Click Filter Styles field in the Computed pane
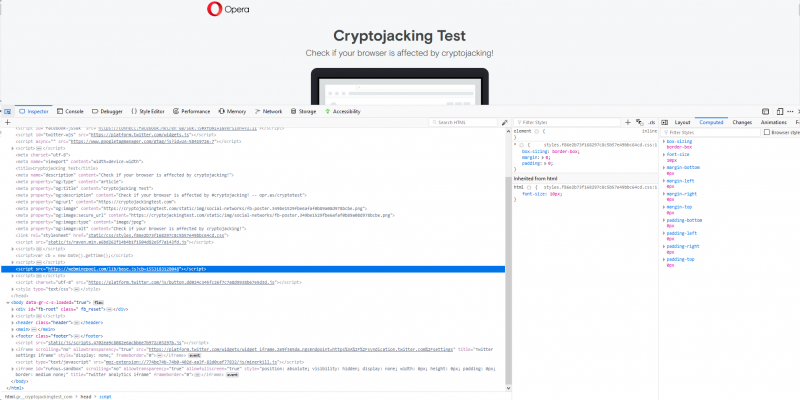The width and height of the screenshot is (800, 400). [x=711, y=132]
